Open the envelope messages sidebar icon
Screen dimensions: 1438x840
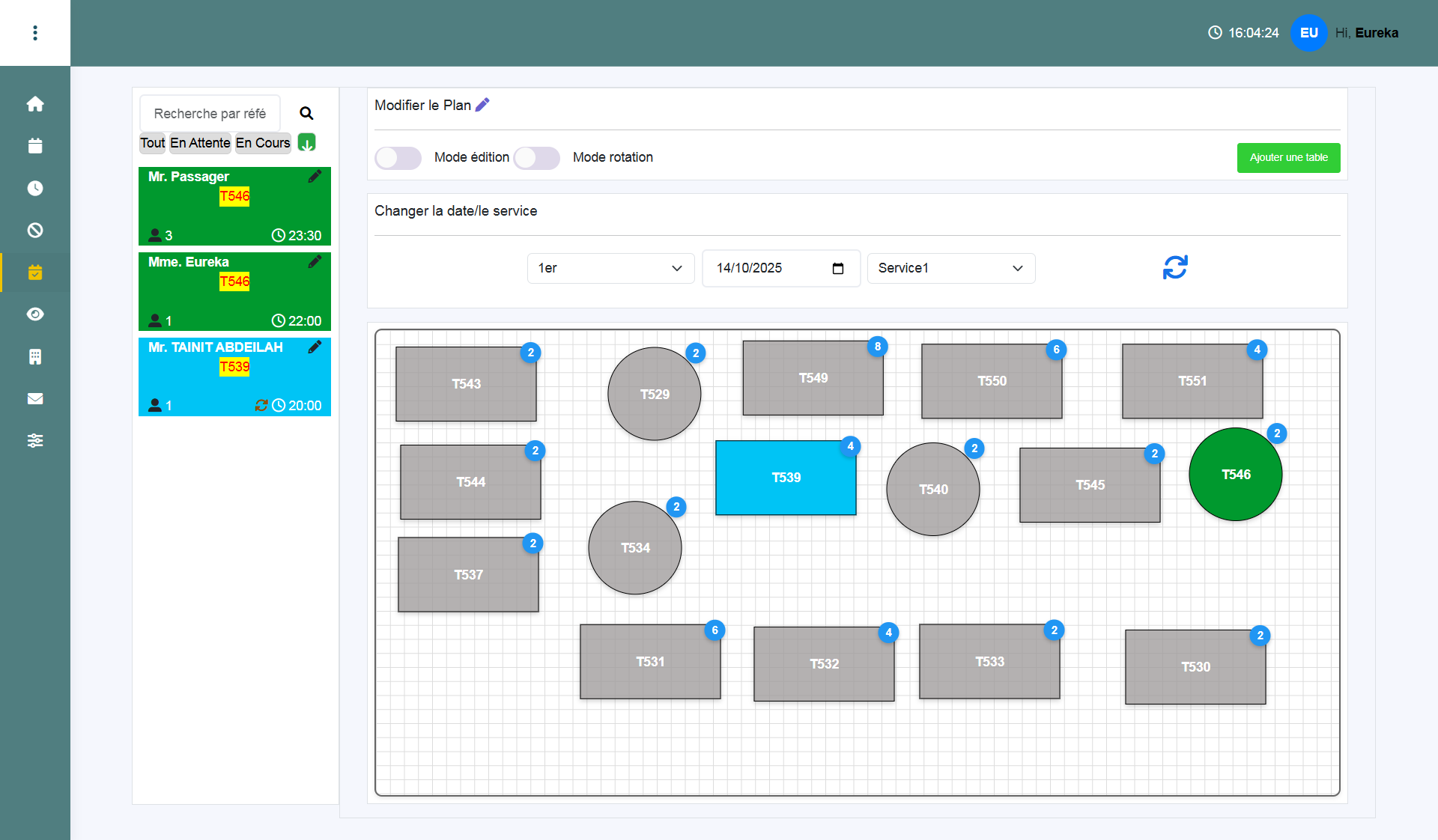[x=35, y=398]
